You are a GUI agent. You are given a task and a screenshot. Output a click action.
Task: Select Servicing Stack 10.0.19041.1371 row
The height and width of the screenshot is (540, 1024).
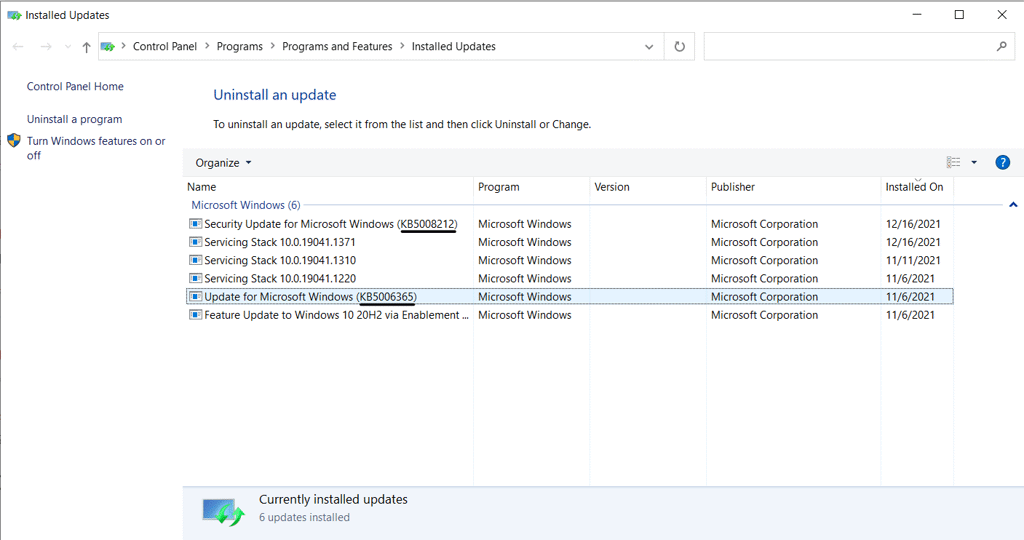tap(569, 242)
